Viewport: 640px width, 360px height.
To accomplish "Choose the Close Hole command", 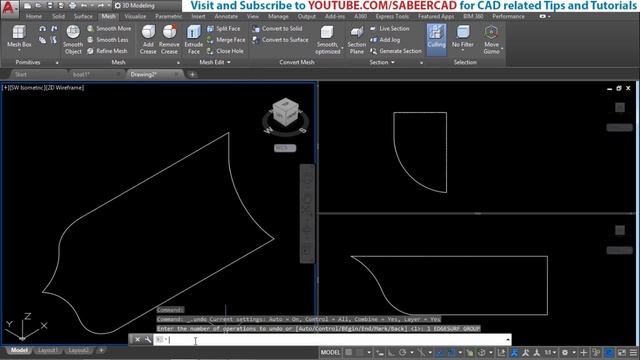I will click(x=225, y=51).
